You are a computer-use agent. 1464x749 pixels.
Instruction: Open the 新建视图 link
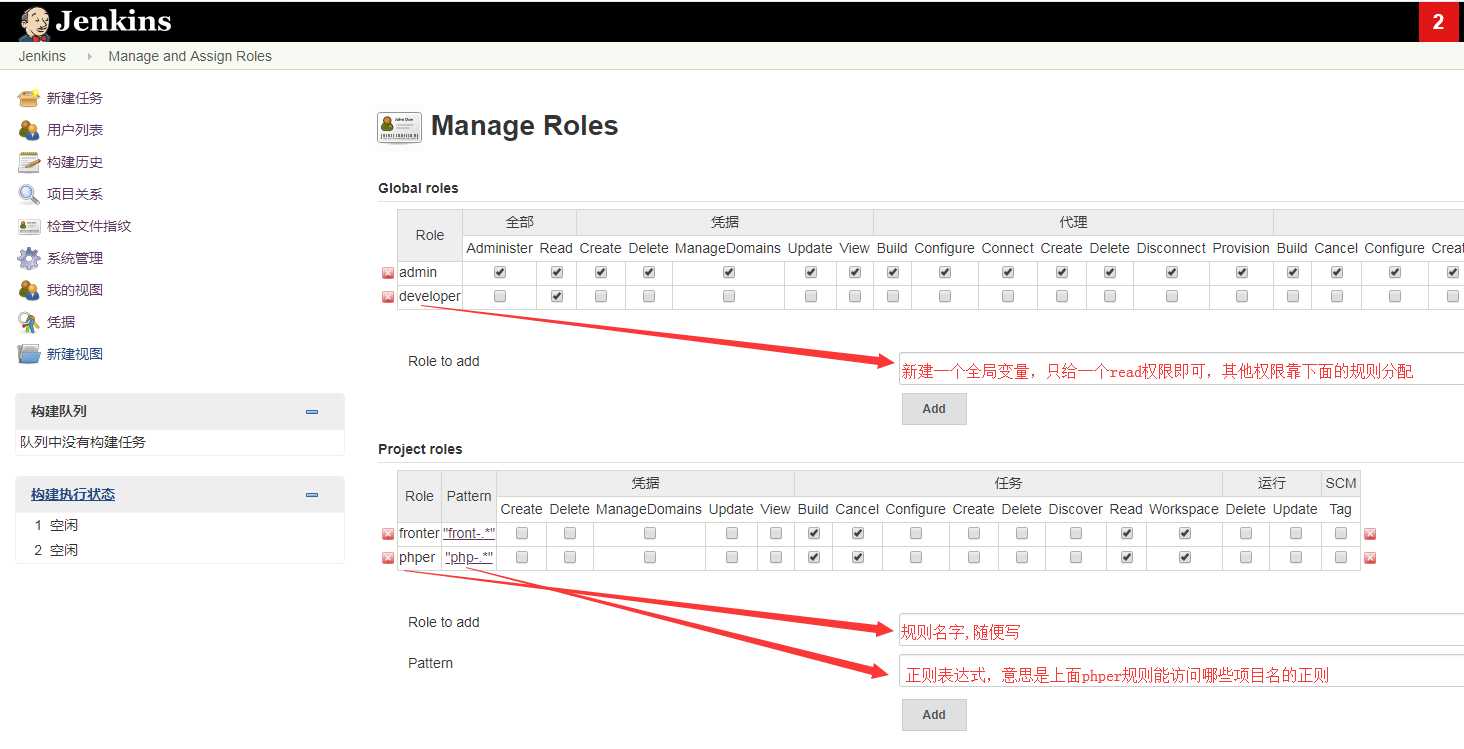point(75,354)
